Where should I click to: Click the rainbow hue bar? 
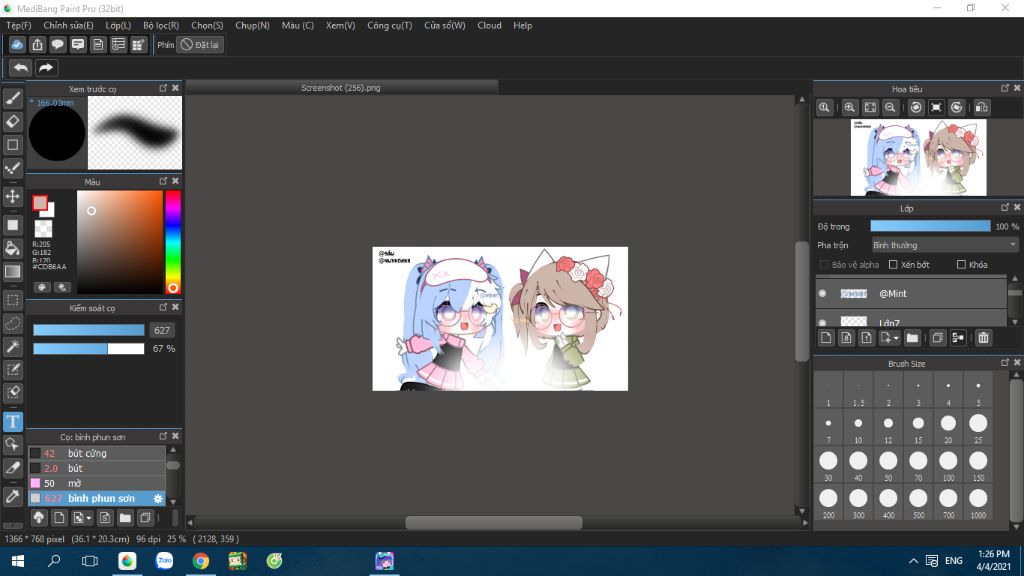click(172, 242)
